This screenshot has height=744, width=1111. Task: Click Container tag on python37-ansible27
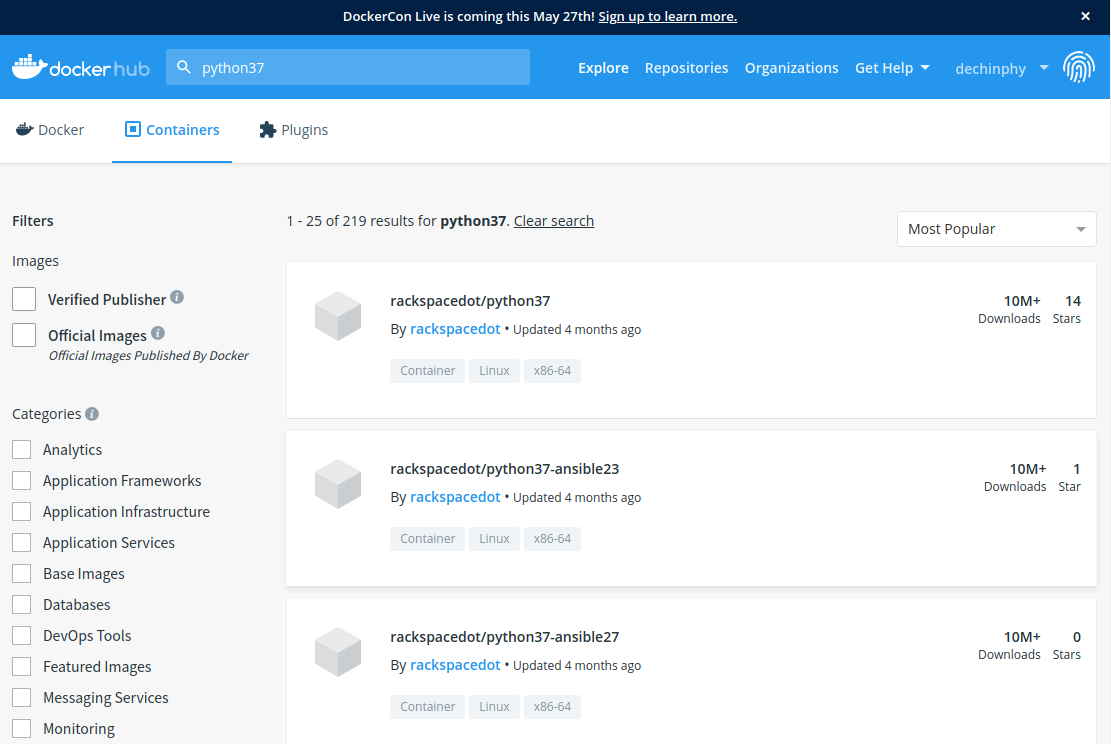pyautogui.click(x=427, y=706)
